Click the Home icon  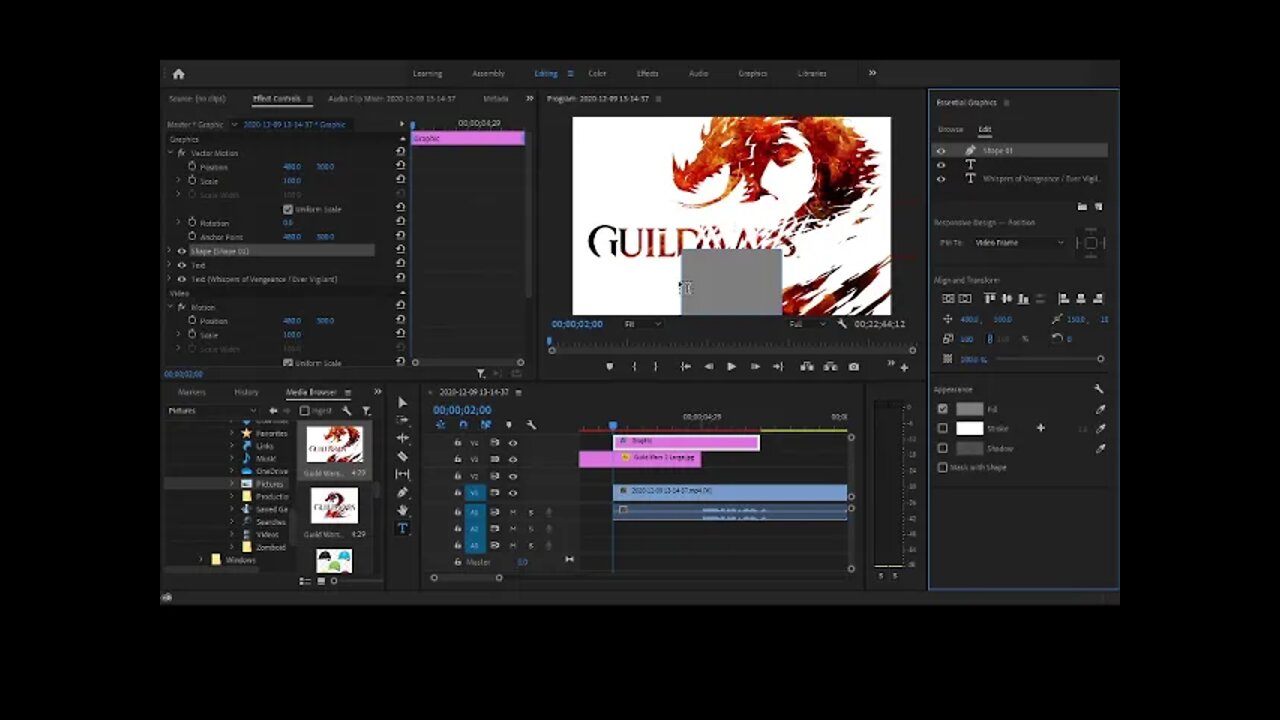pyautogui.click(x=178, y=73)
